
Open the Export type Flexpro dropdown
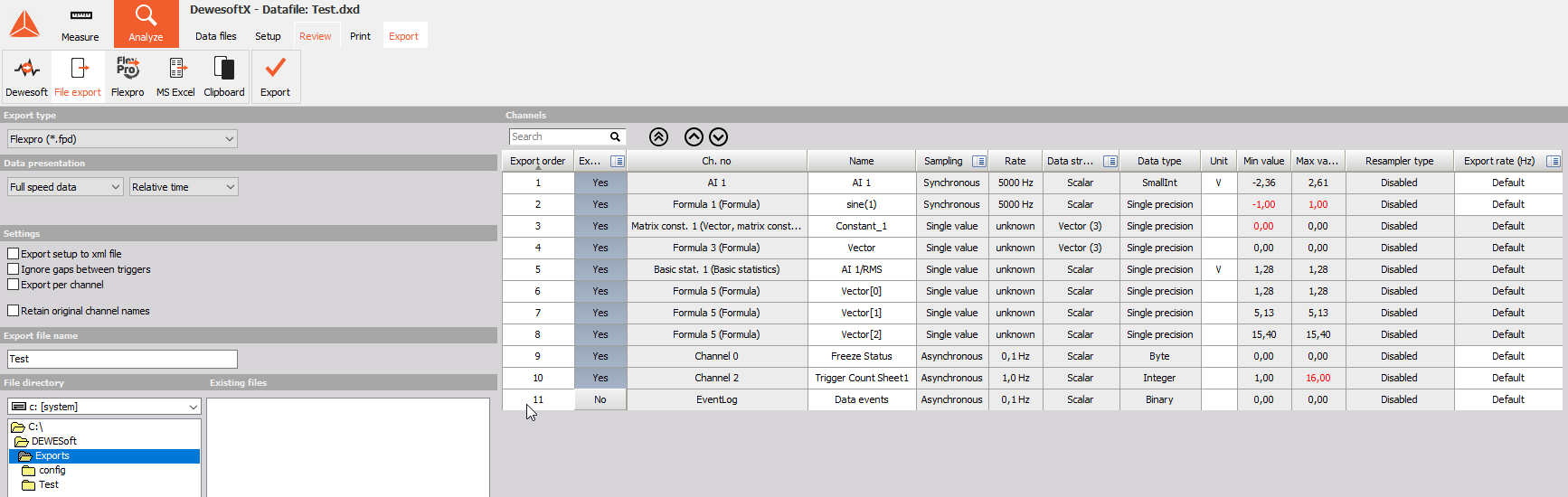(x=122, y=139)
